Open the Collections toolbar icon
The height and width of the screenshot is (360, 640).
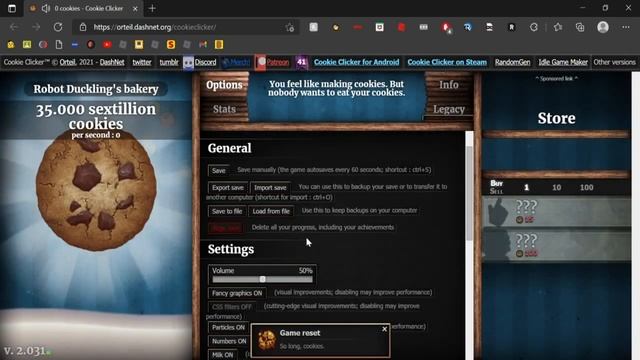580,27
